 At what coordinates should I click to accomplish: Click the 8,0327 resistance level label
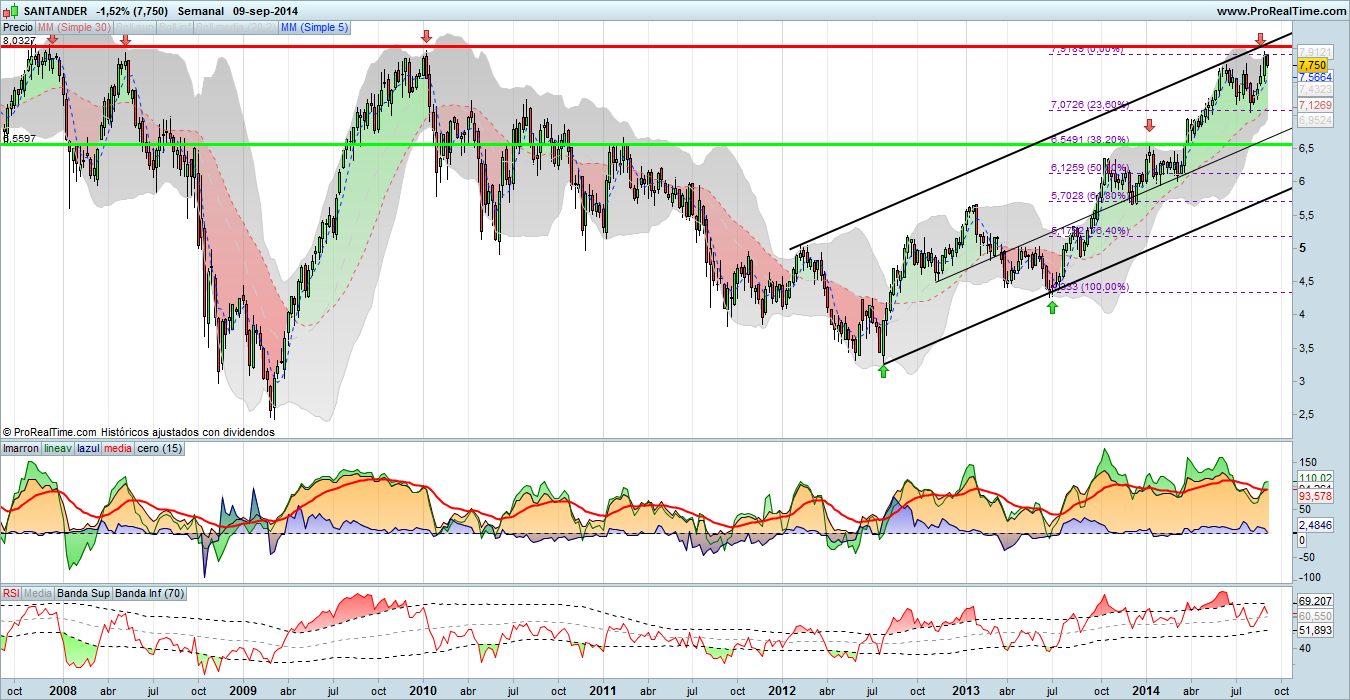(19, 40)
